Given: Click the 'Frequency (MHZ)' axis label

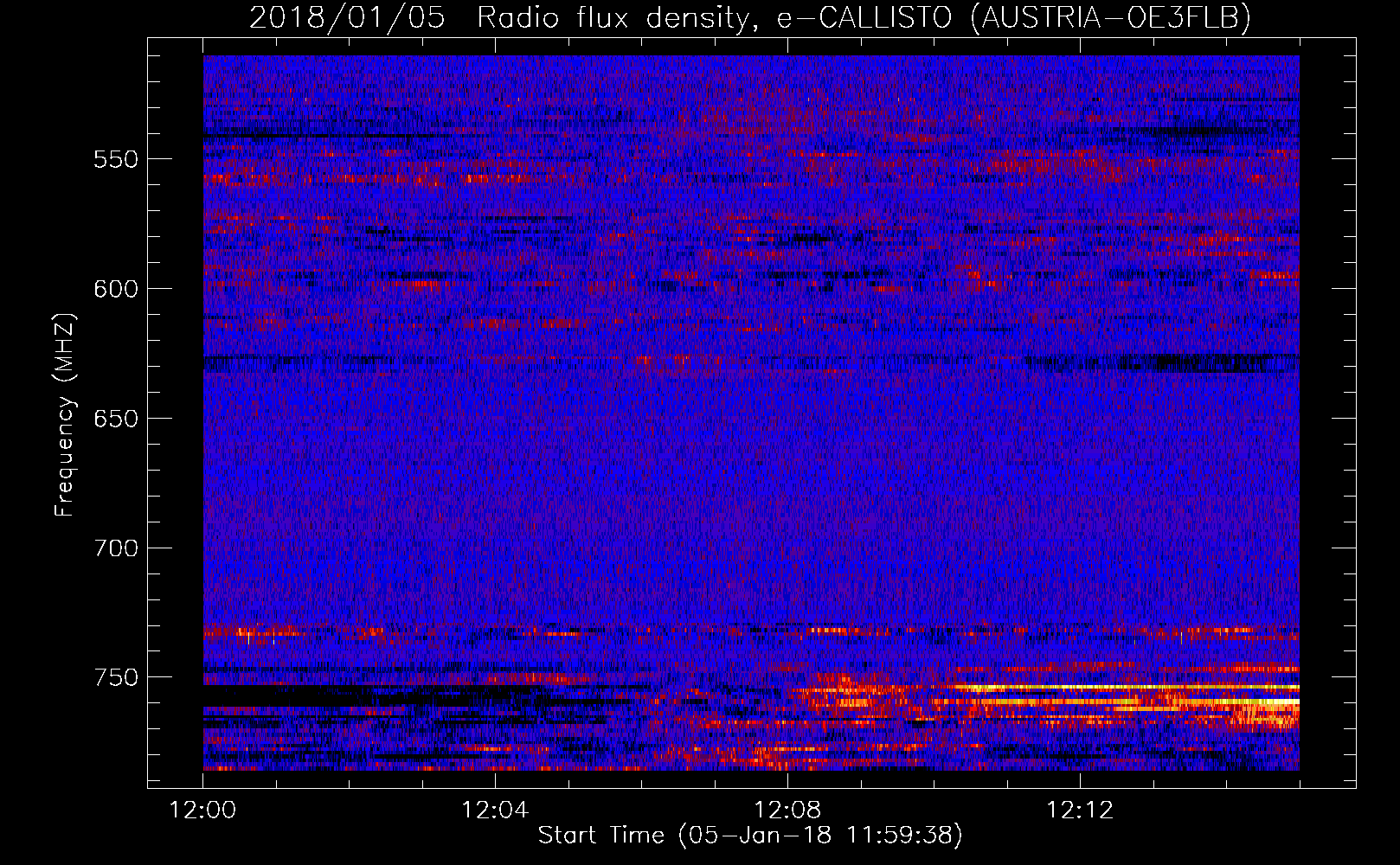Looking at the screenshot, I should click(x=65, y=415).
